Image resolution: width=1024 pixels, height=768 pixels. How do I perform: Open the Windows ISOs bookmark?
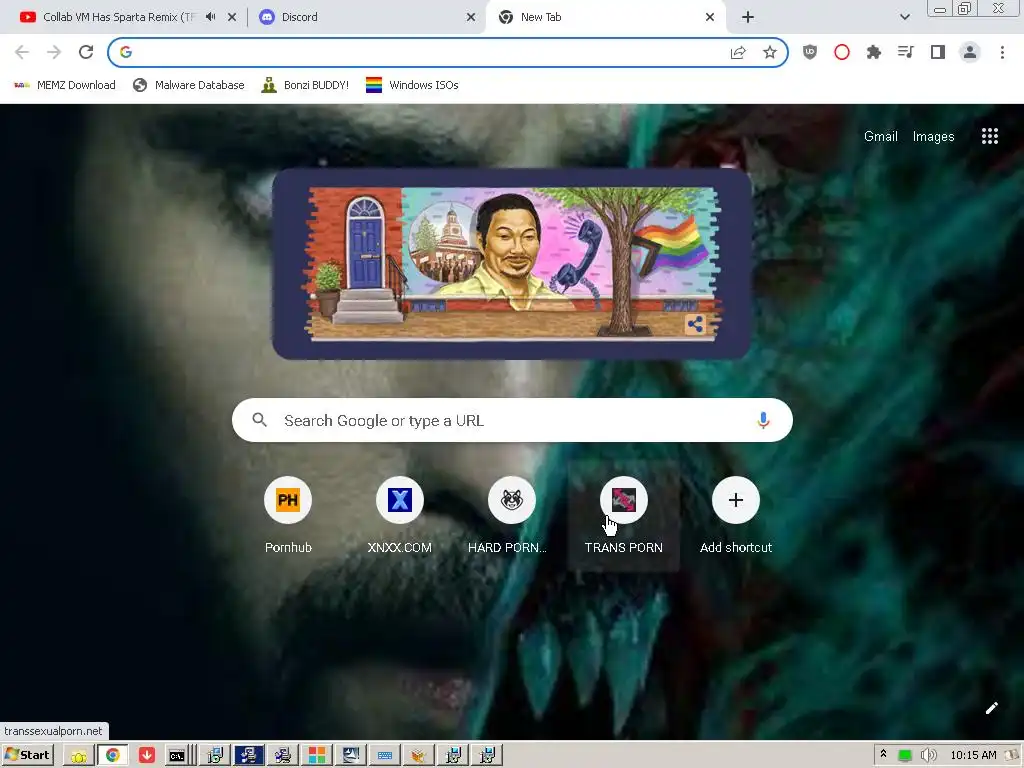tap(412, 85)
